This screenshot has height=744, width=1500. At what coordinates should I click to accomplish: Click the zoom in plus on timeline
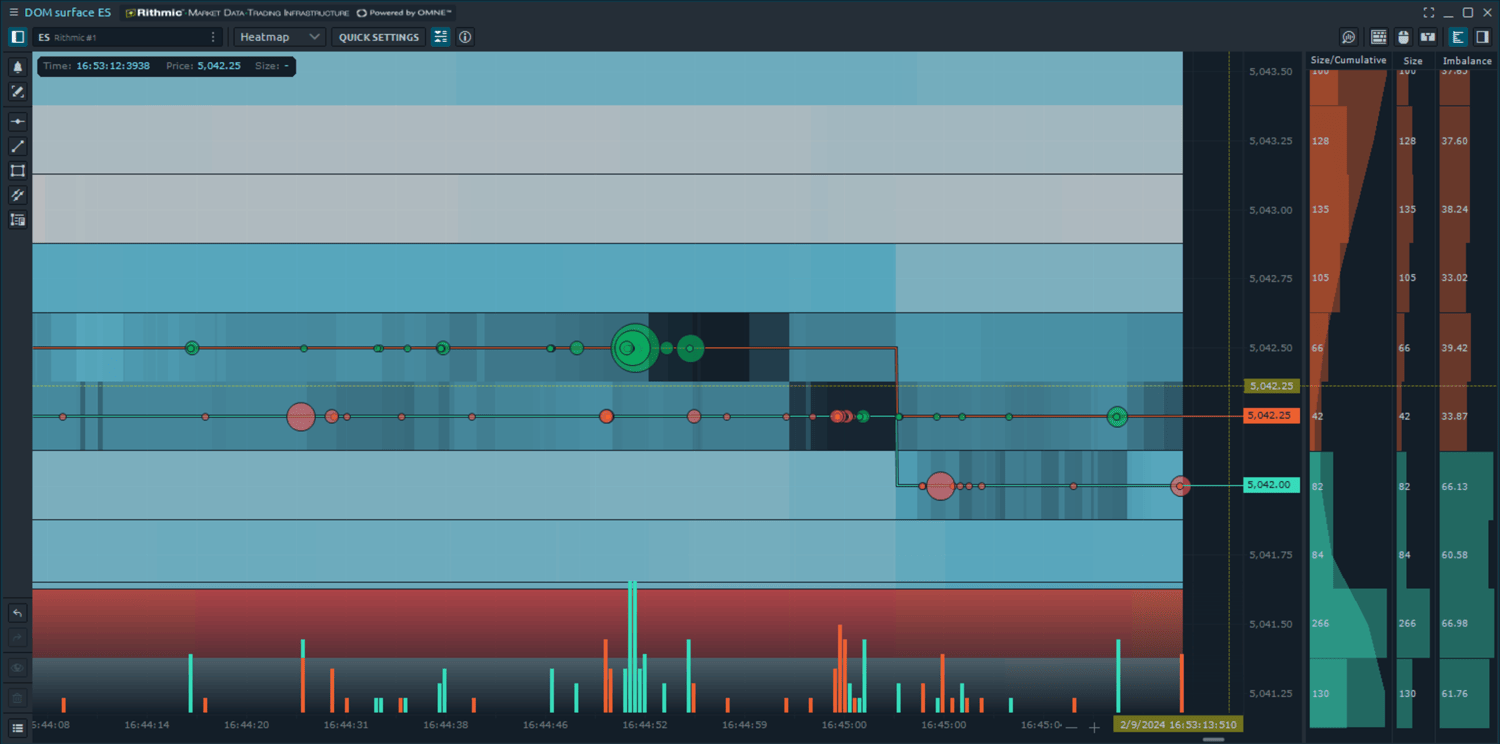point(1095,727)
